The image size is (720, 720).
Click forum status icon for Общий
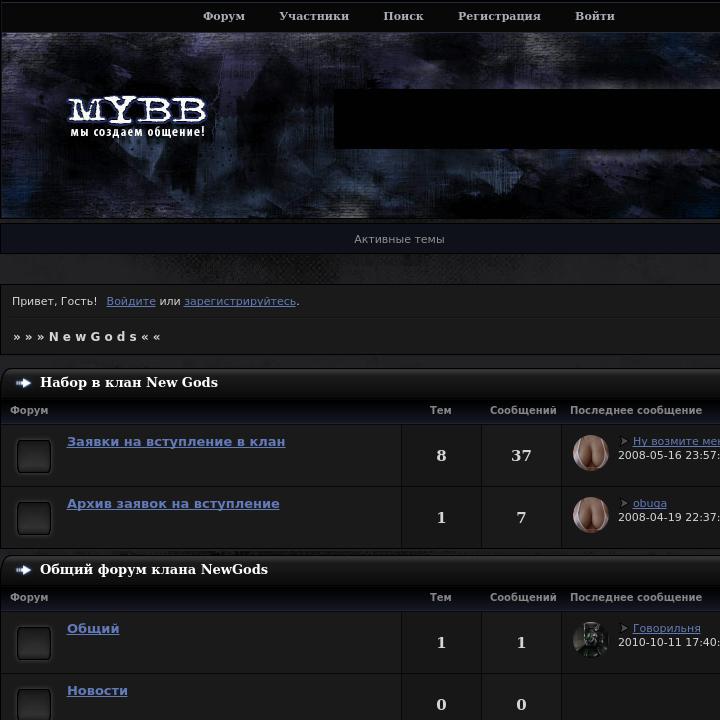34,643
